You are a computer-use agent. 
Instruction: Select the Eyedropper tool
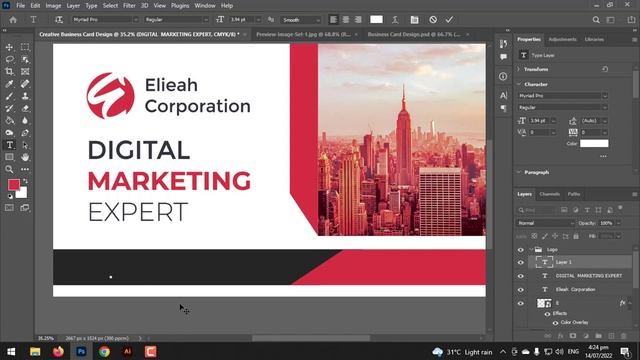click(x=9, y=84)
